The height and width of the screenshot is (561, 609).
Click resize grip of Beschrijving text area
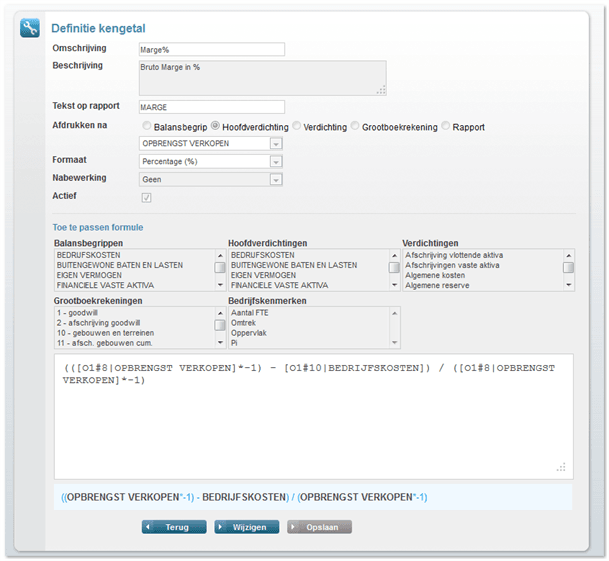coord(381,90)
